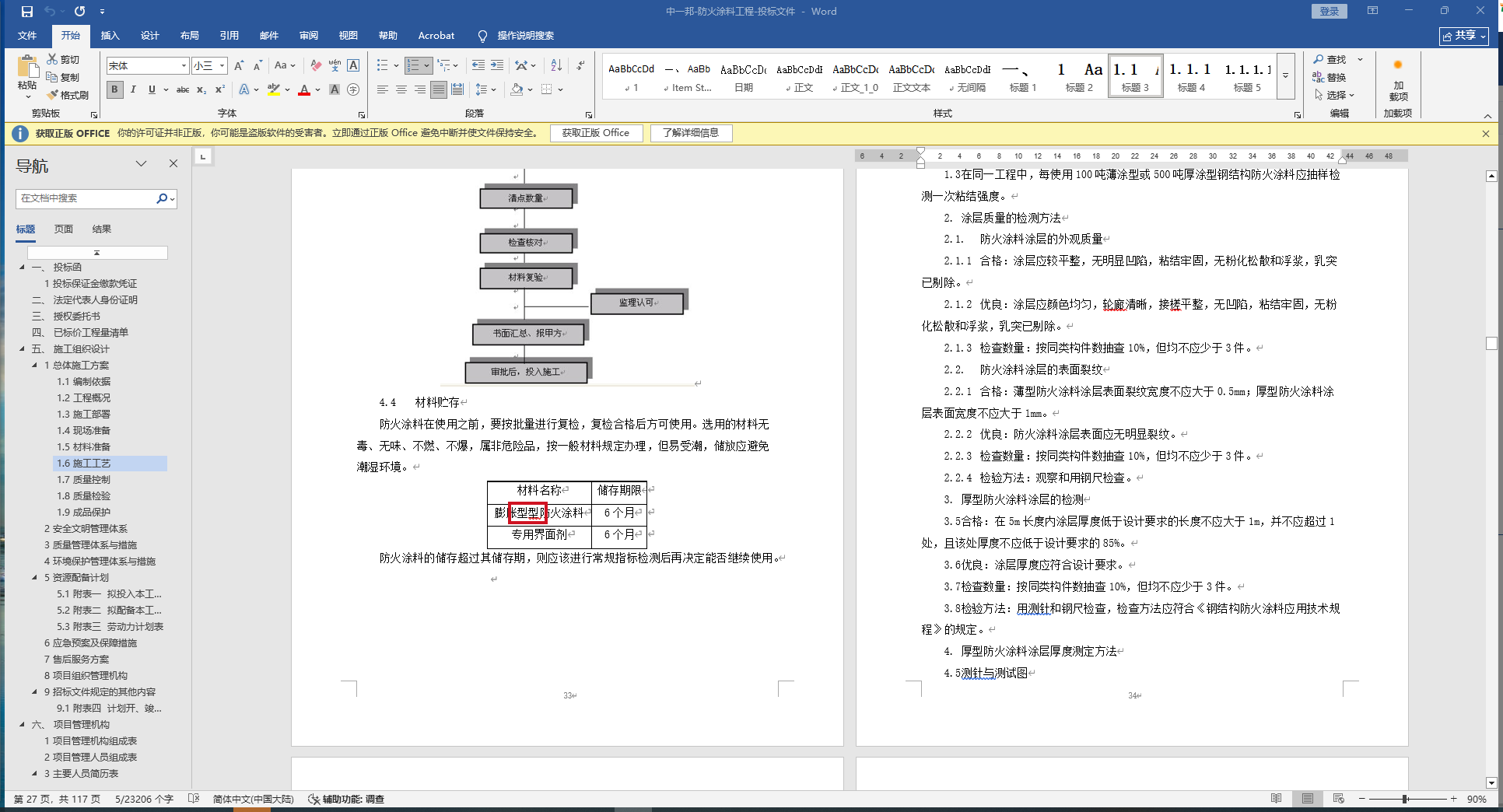Toggle superscript formatting
Screen dimensions: 1503x812
220,89
